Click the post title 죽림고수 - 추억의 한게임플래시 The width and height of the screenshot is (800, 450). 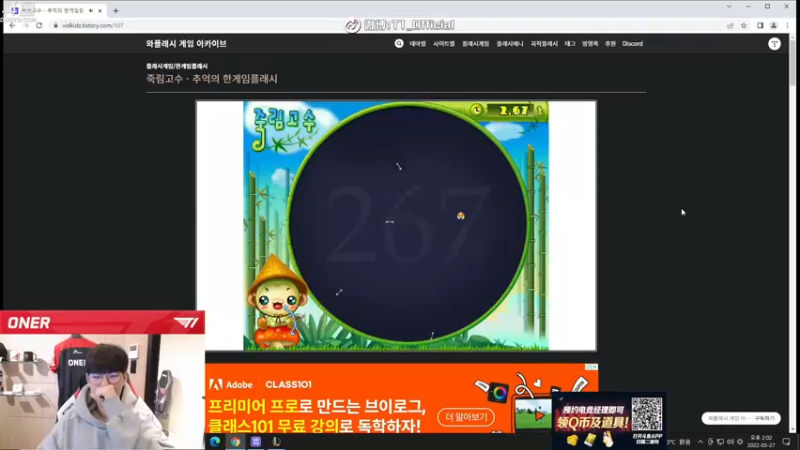point(212,79)
